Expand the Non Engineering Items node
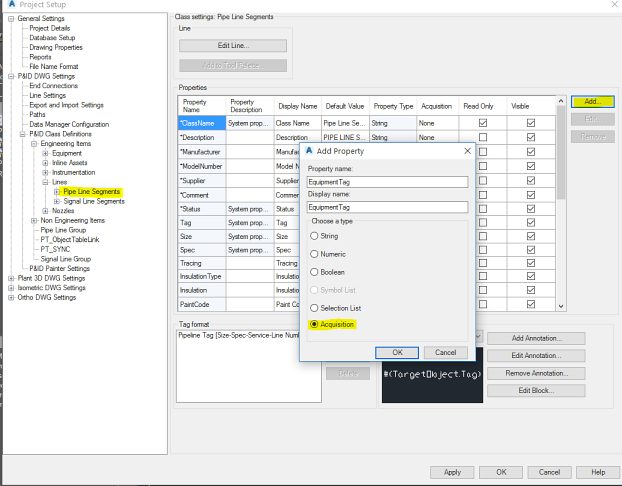The width and height of the screenshot is (622, 486). (x=34, y=221)
